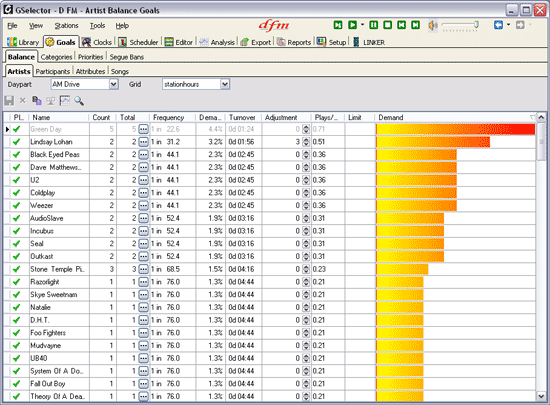The image size is (550, 405).
Task: Open the Export section
Action: (256, 42)
